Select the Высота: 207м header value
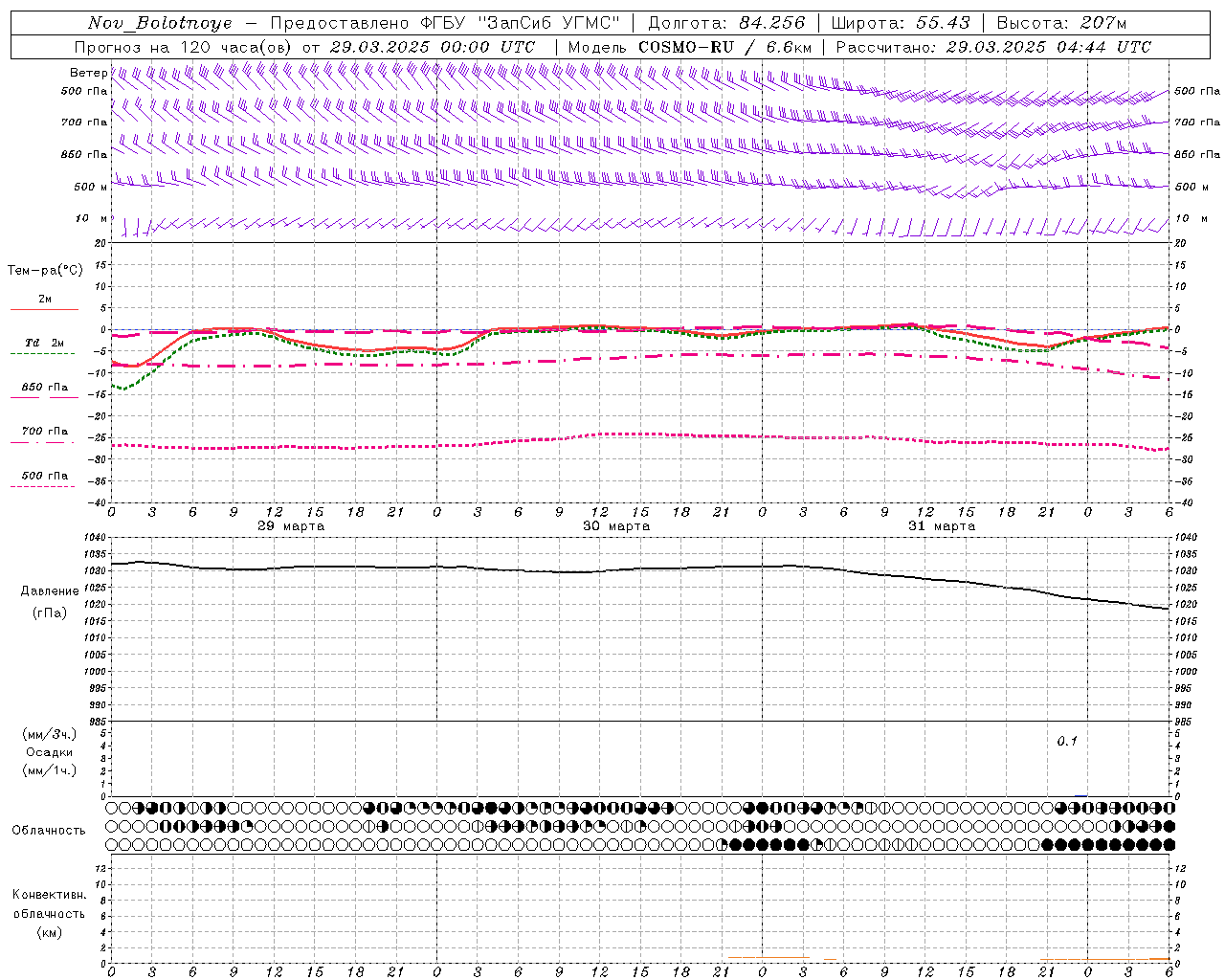The width and height of the screenshot is (1225, 980). pos(1061,23)
